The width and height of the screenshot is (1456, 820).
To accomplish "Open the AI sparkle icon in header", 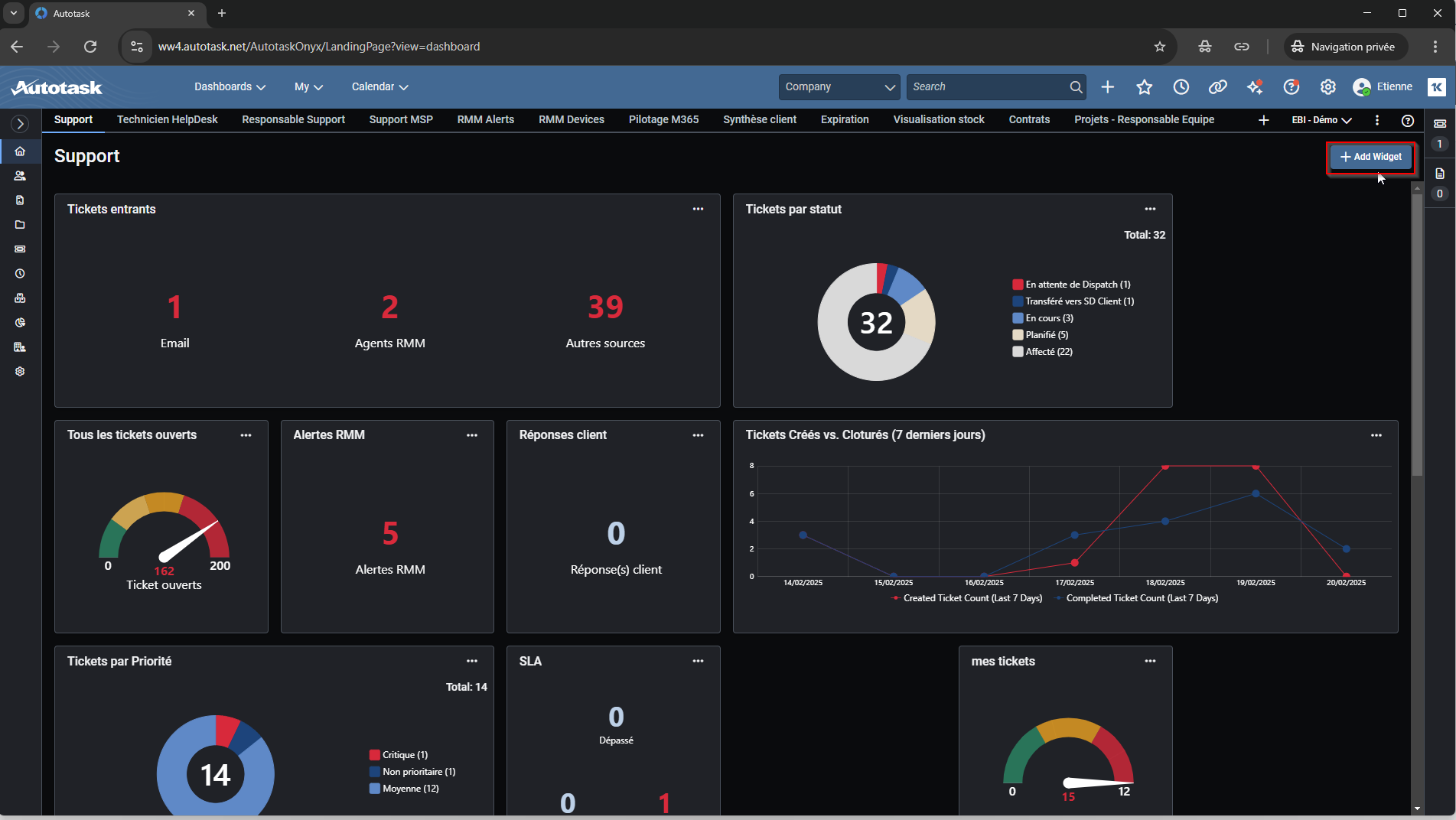I will (x=1255, y=87).
